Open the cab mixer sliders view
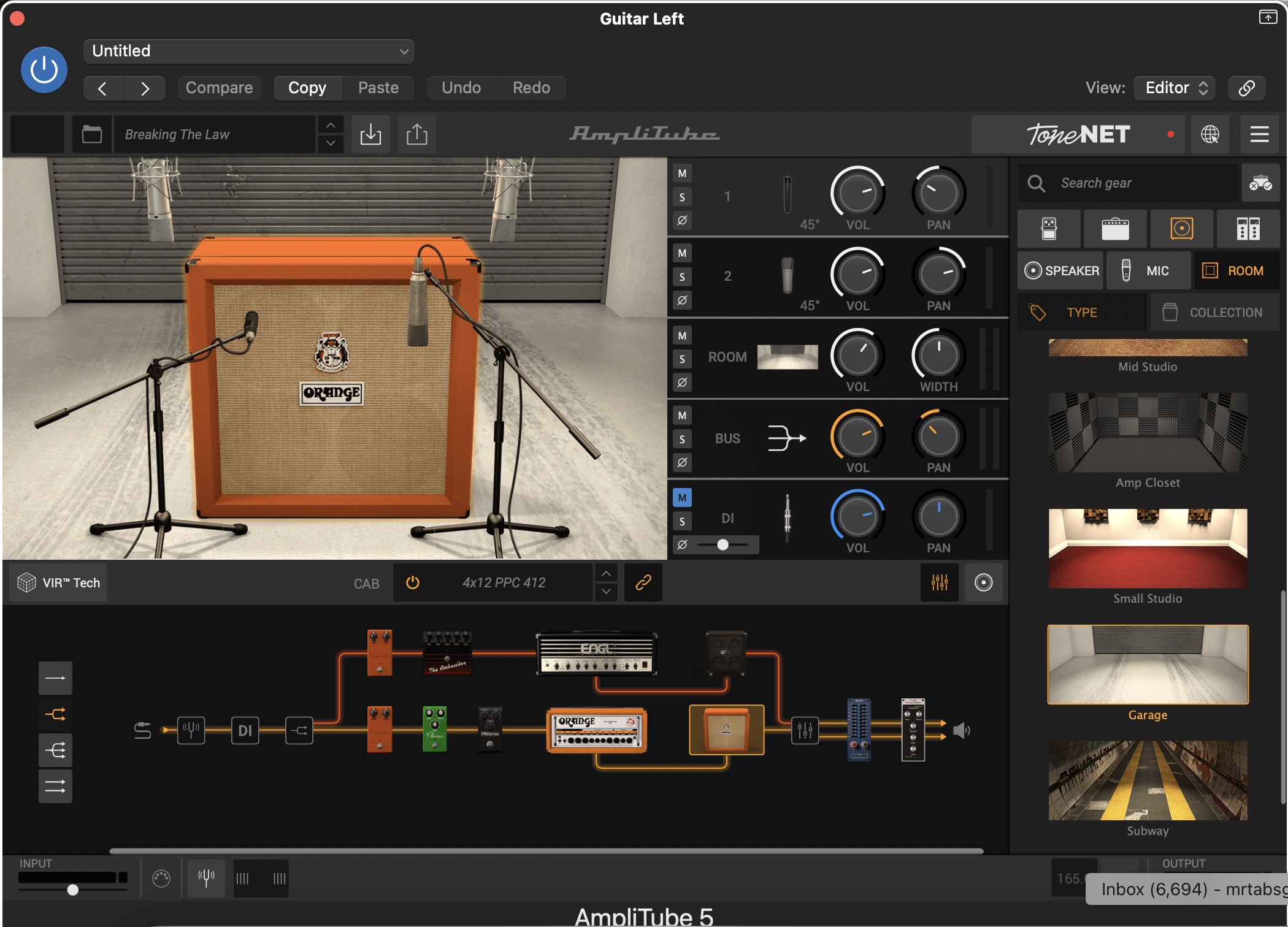This screenshot has width=1288, height=927. pos(940,582)
